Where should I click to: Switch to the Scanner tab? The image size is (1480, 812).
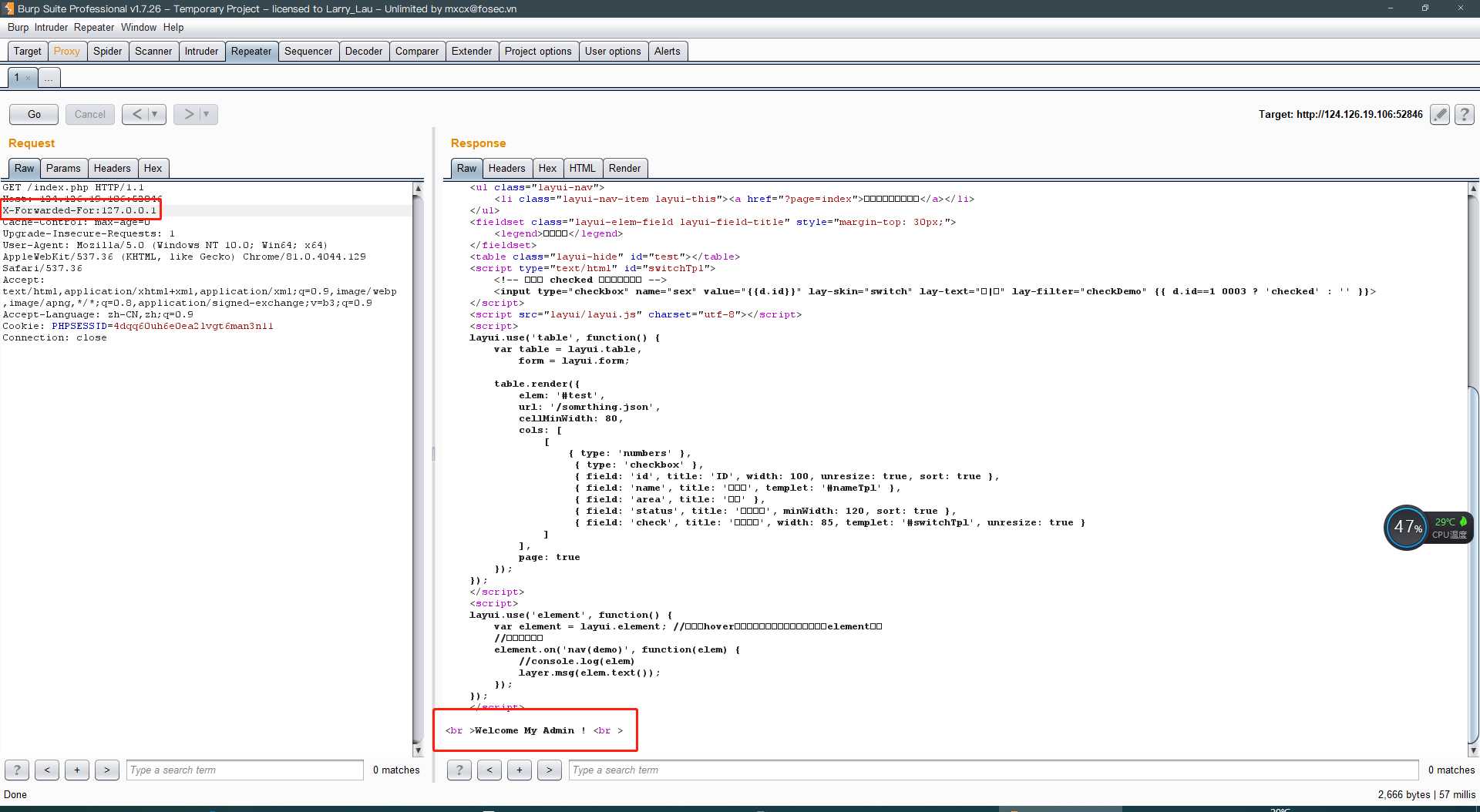point(153,51)
